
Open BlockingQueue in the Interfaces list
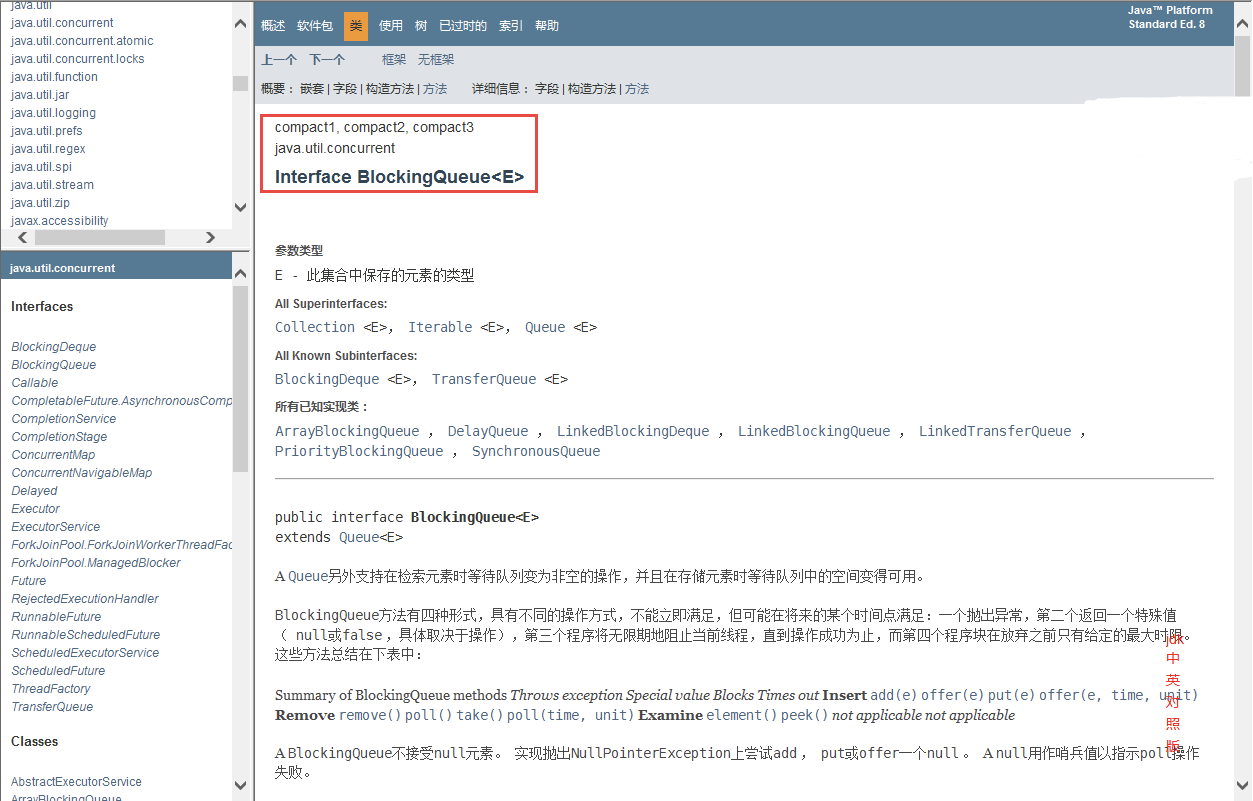pyautogui.click(x=54, y=365)
